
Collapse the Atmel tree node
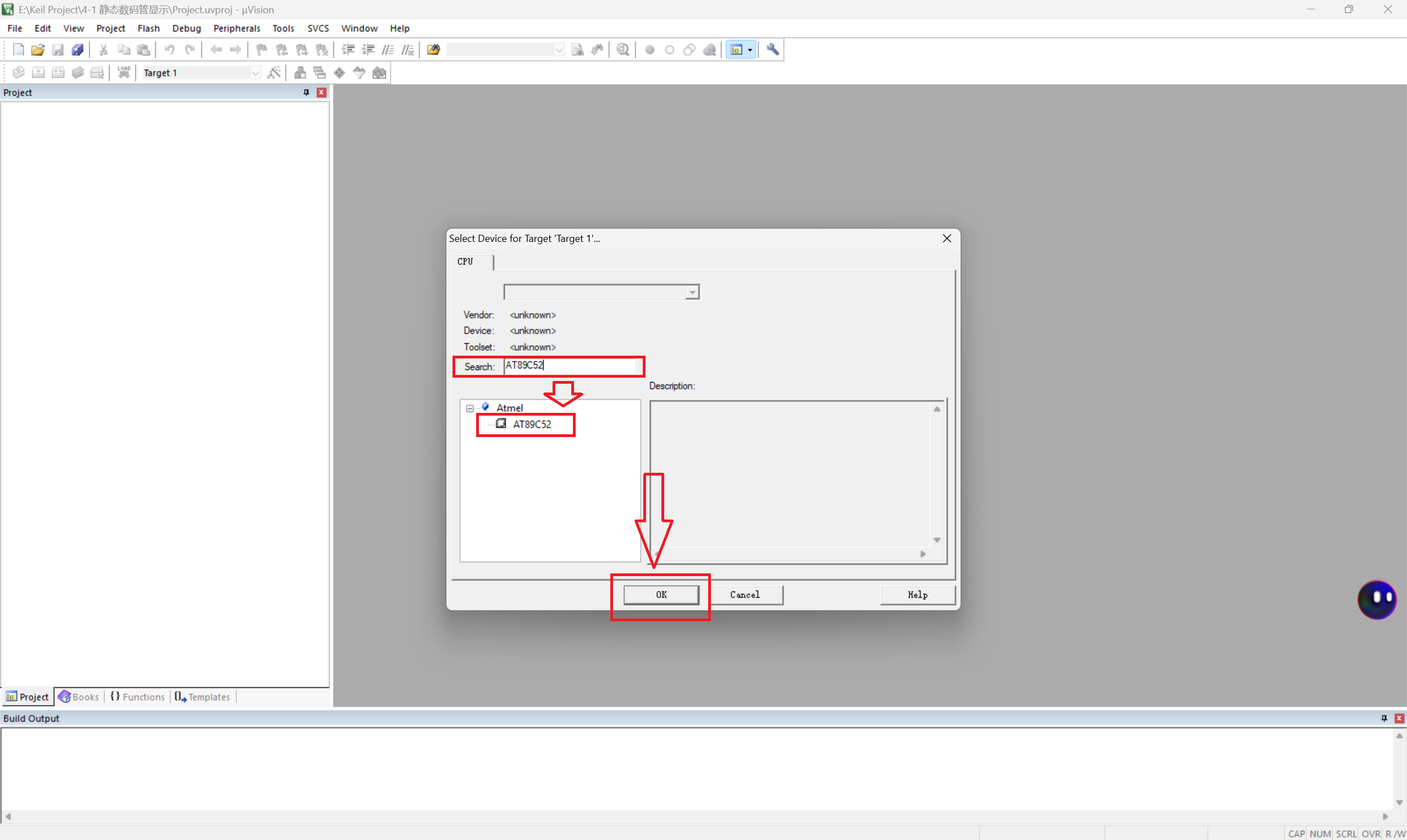pyautogui.click(x=470, y=407)
